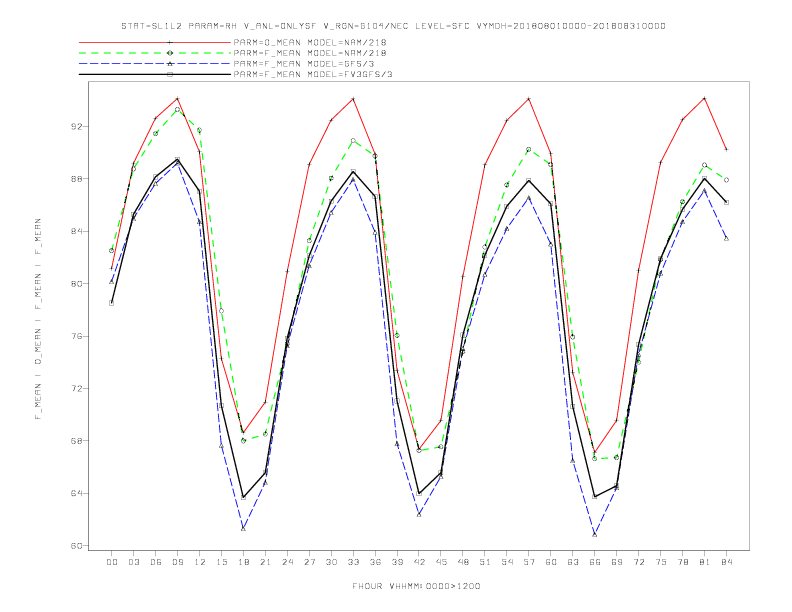The width and height of the screenshot is (792, 612).
Task: Select legend label PARM=F_MEAN MODEL=NAM/218
Action: pos(310,53)
